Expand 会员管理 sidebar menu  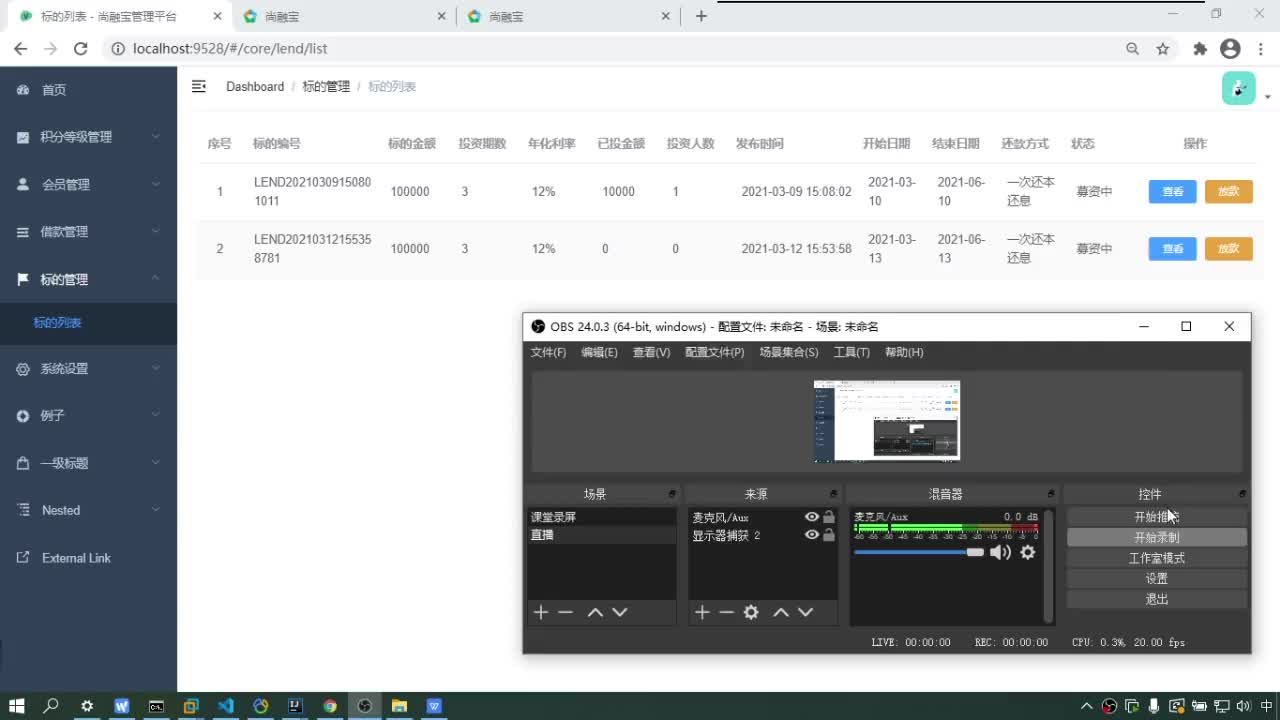pos(88,184)
